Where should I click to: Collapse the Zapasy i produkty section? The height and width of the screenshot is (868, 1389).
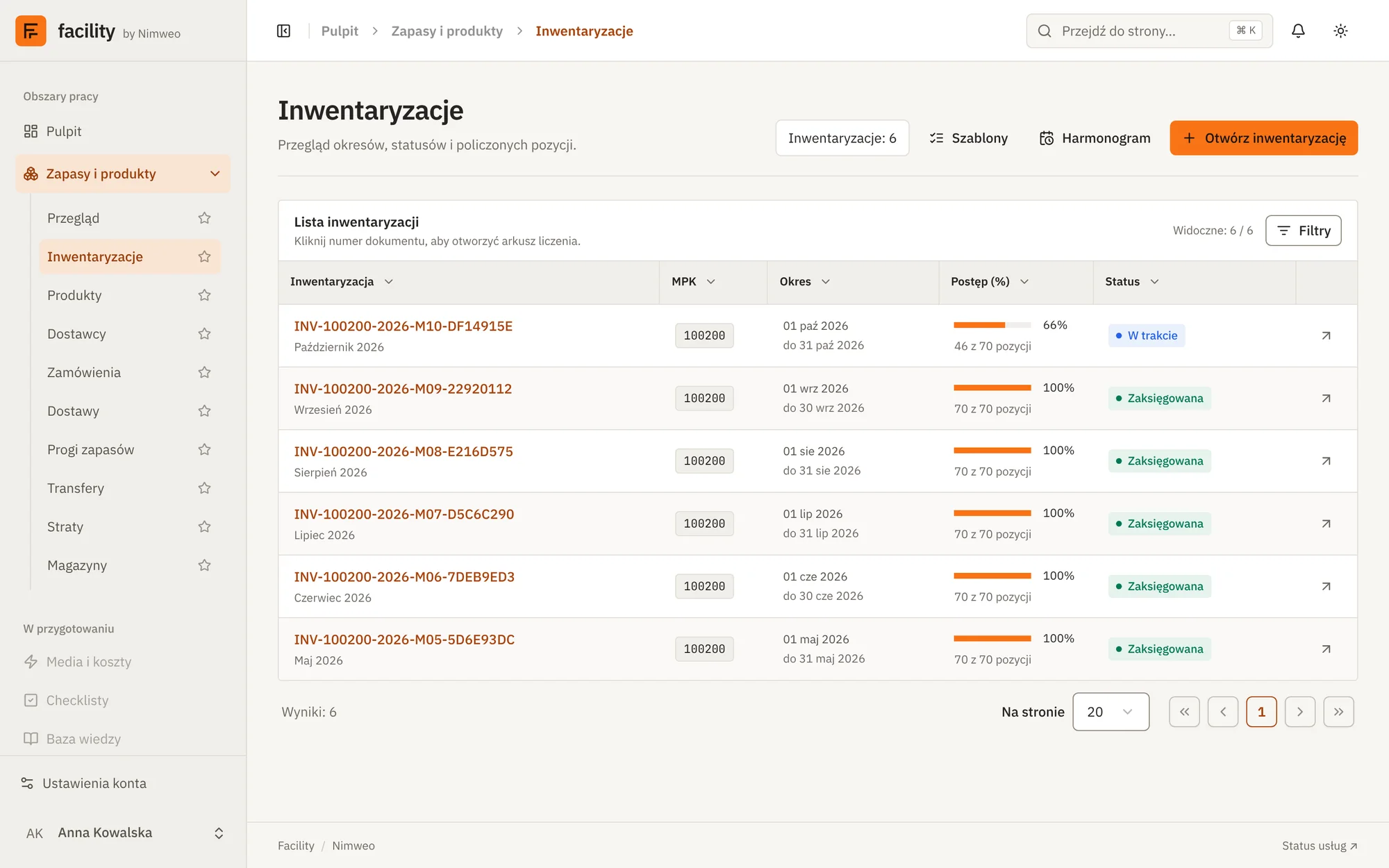click(x=215, y=174)
